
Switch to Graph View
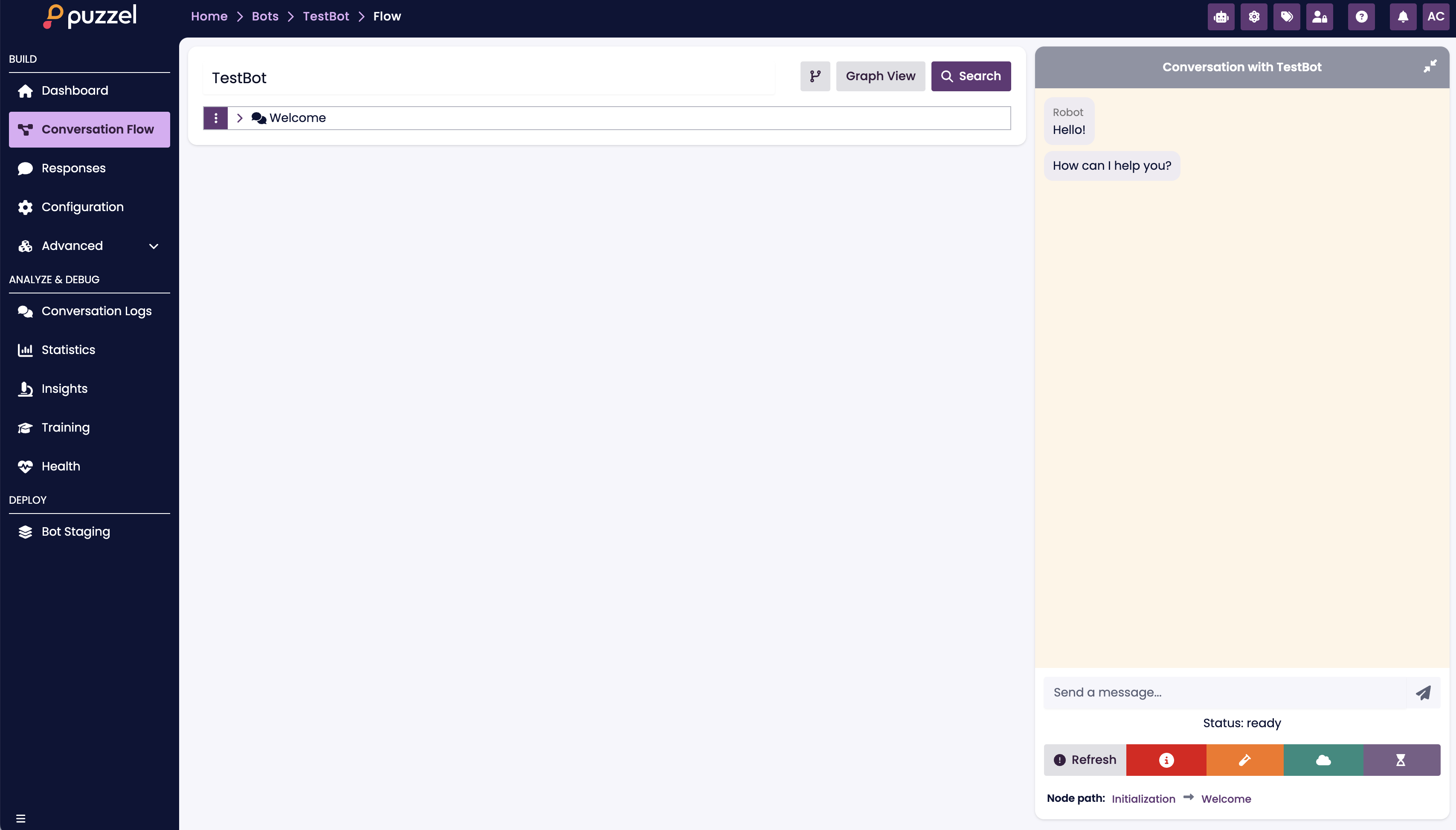tap(880, 76)
